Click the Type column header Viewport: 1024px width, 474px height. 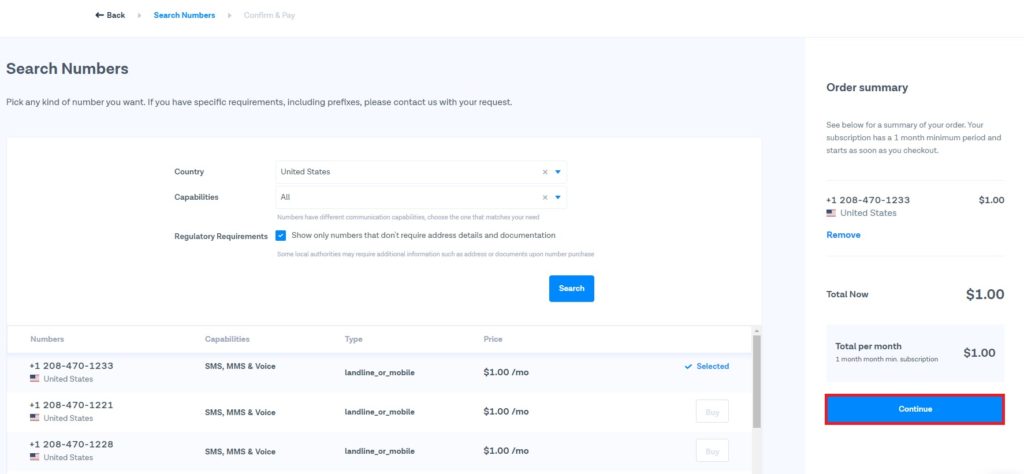pyautogui.click(x=353, y=340)
